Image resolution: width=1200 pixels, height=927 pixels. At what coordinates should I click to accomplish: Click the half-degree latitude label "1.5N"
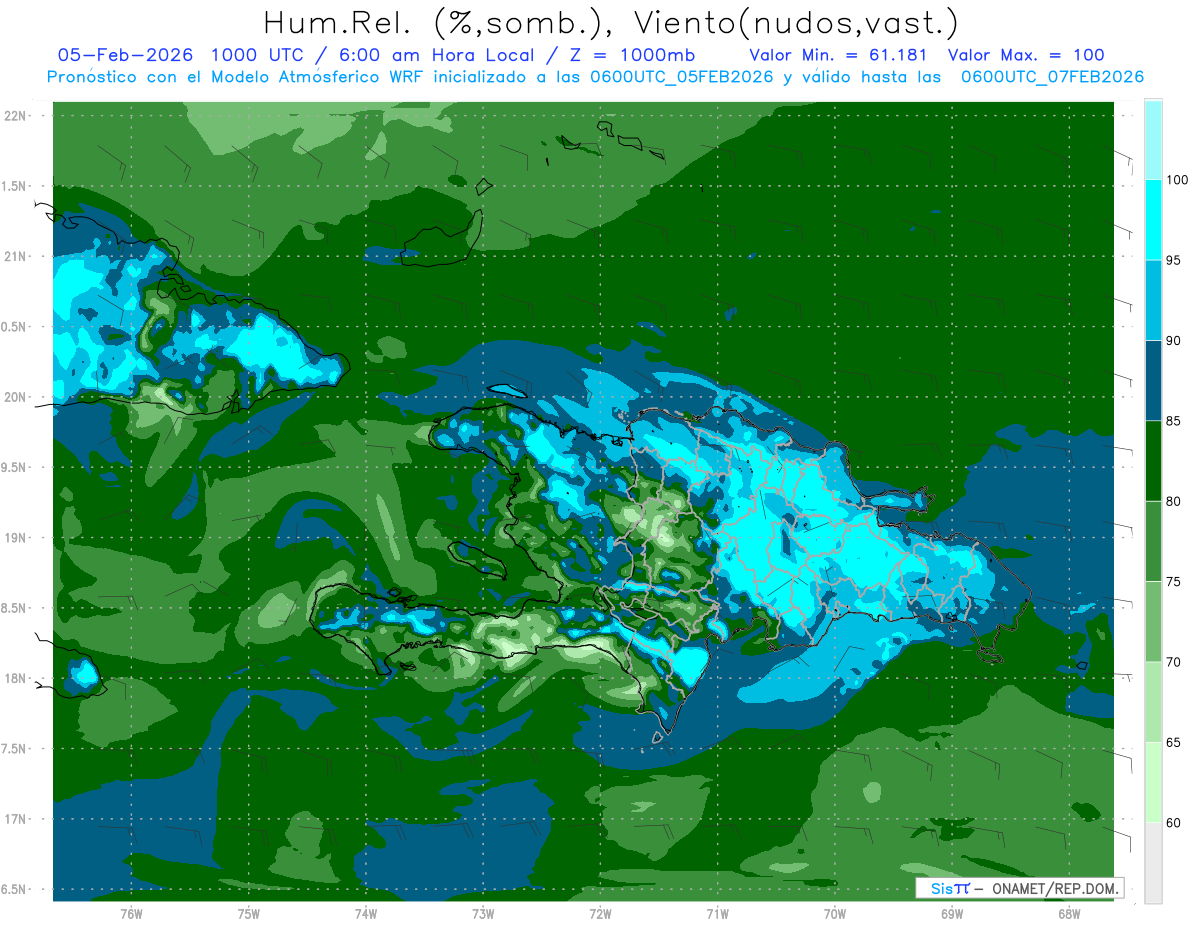(16, 186)
